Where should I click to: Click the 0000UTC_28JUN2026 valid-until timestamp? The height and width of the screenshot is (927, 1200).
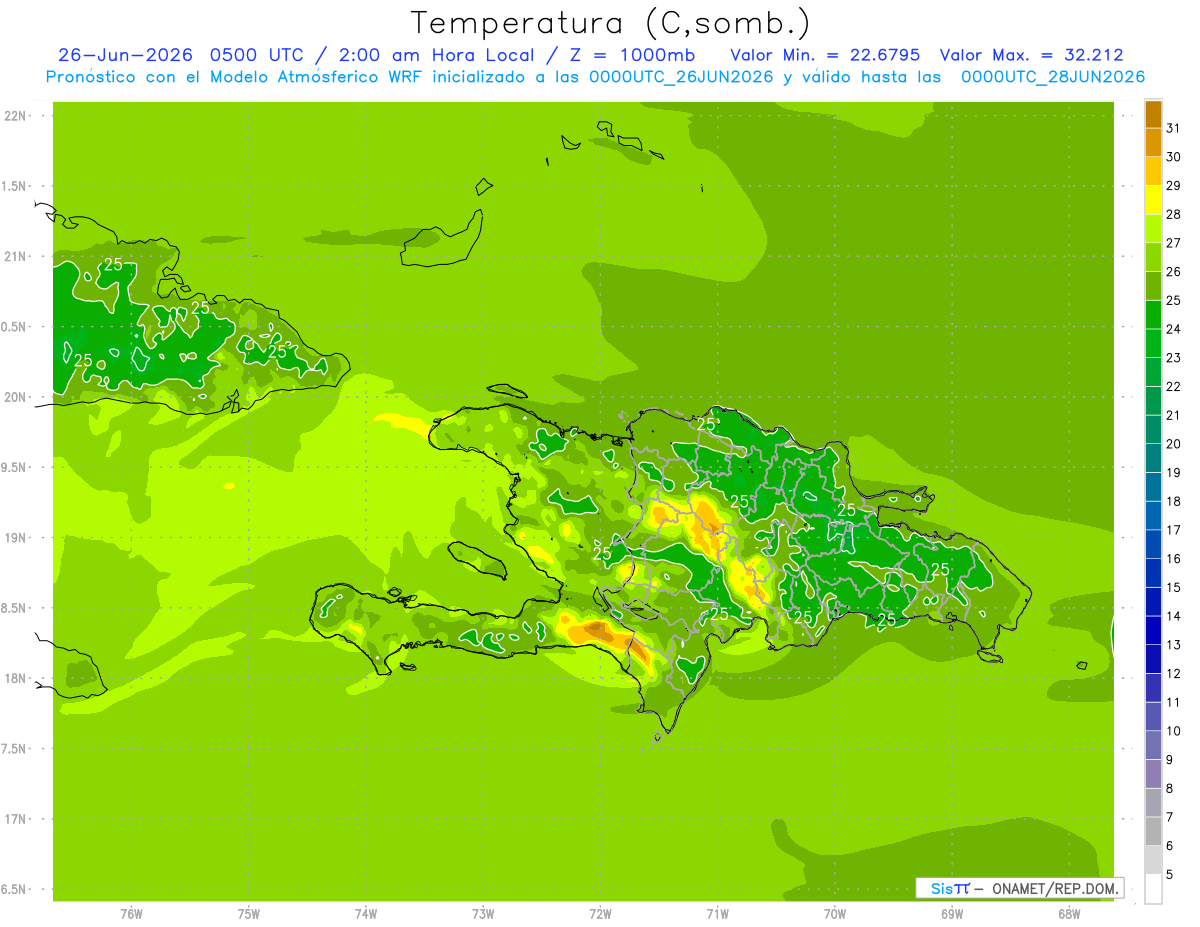point(1053,77)
